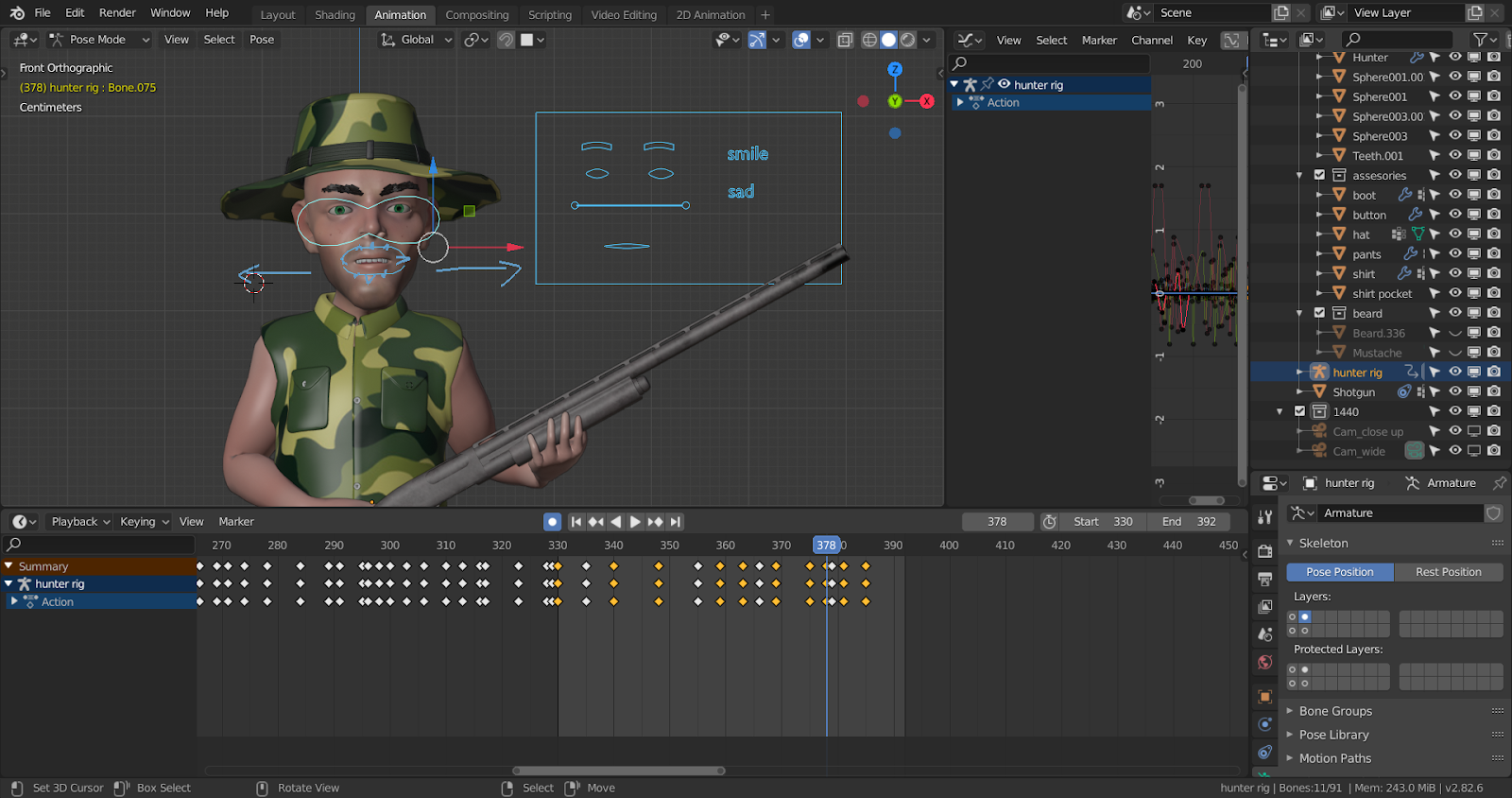The height and width of the screenshot is (798, 1512).
Task: Open the Object properties tab icon
Action: click(x=1264, y=697)
